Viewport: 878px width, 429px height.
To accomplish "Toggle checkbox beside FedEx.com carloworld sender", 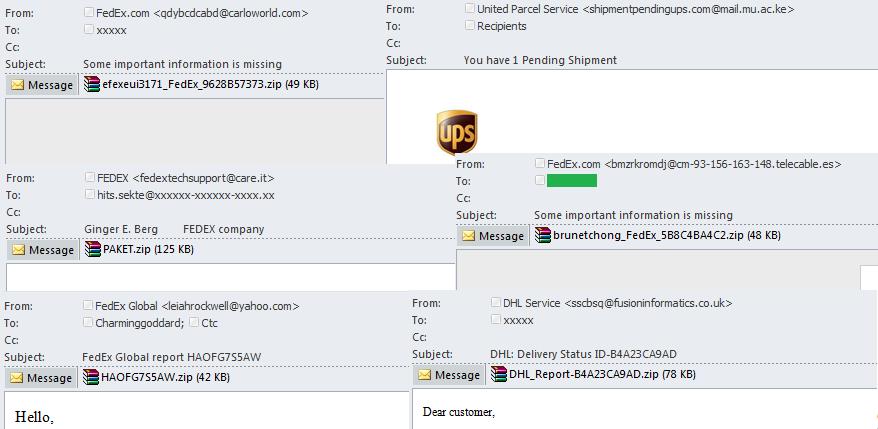I will [88, 12].
